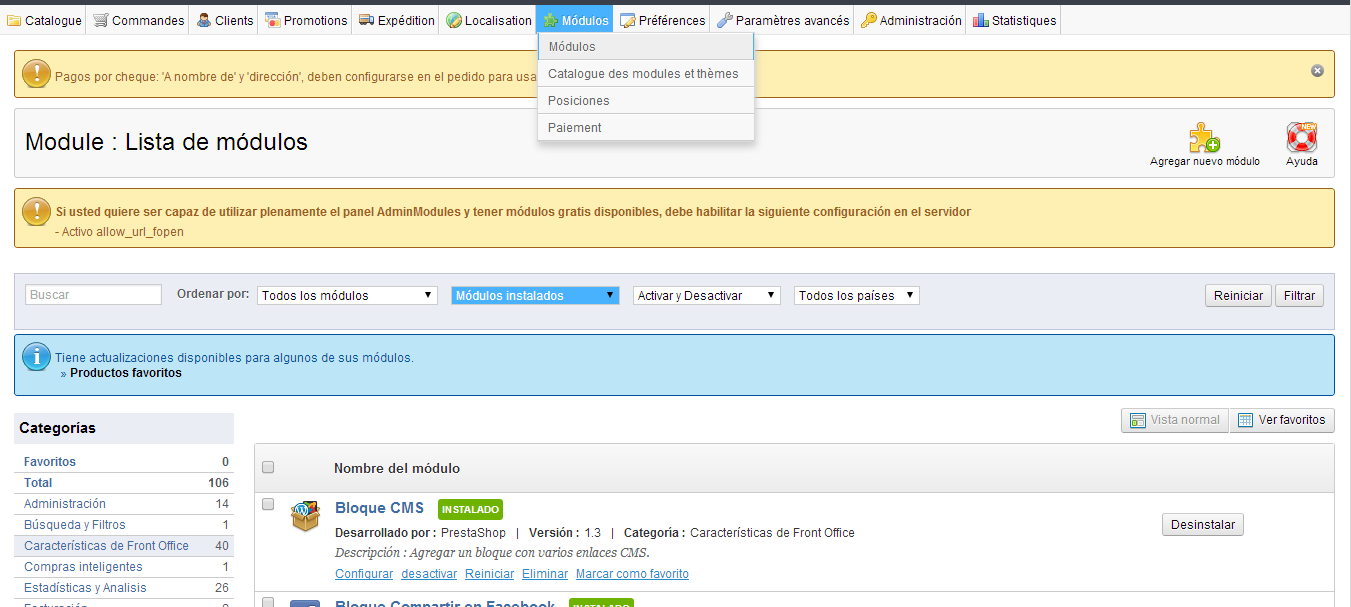The image size is (1351, 607).
Task: Click the desactivar link for Bloque CMS
Action: click(x=429, y=574)
